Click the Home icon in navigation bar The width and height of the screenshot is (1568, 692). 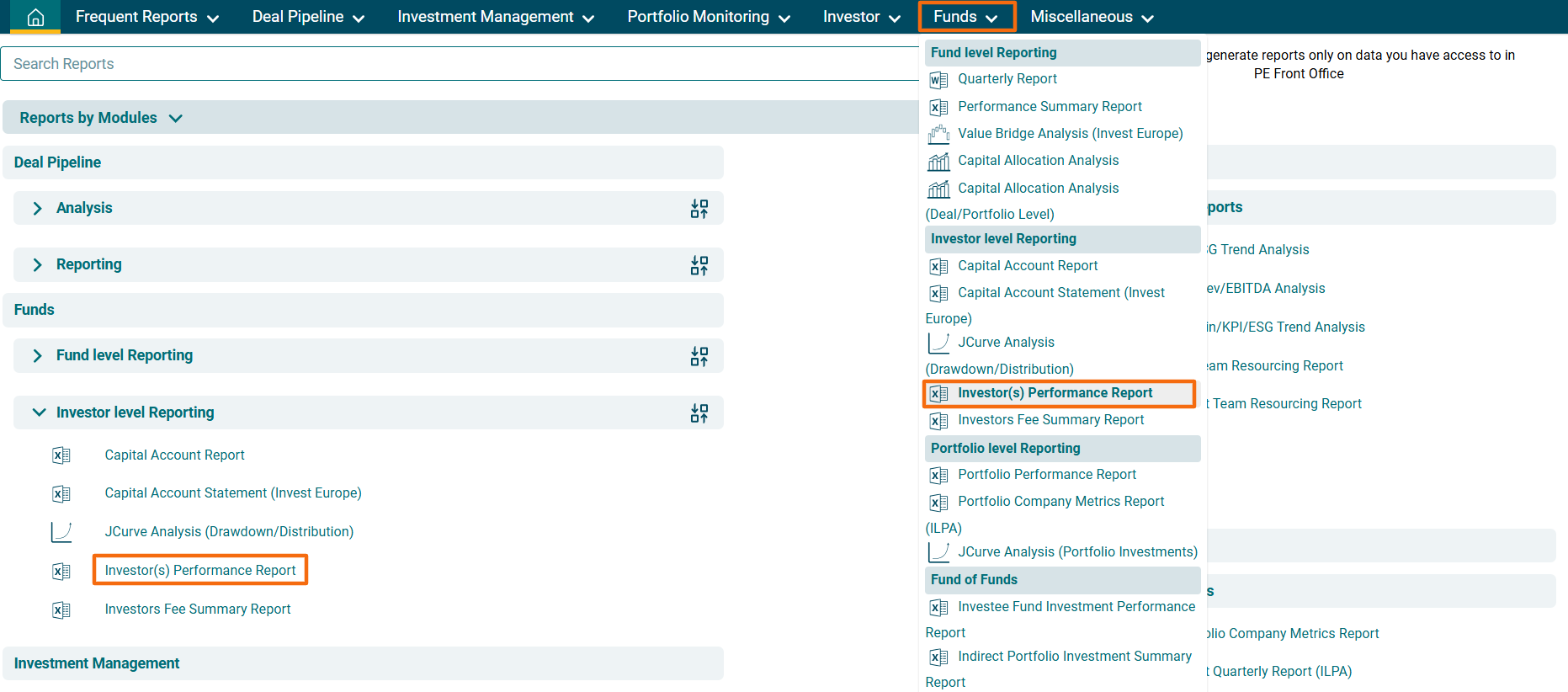35,17
